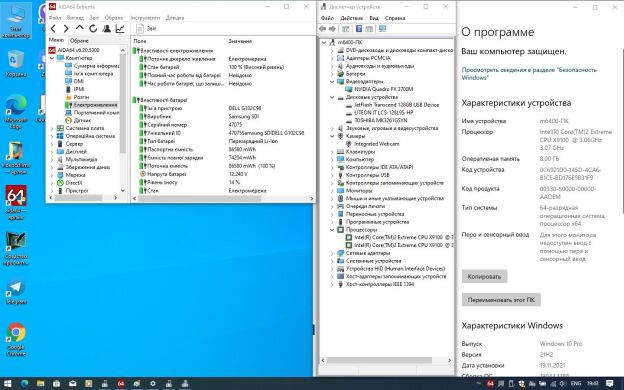Open Google Chrome desktop shortcut
Screen dimensions: 624x390
pos(16,339)
